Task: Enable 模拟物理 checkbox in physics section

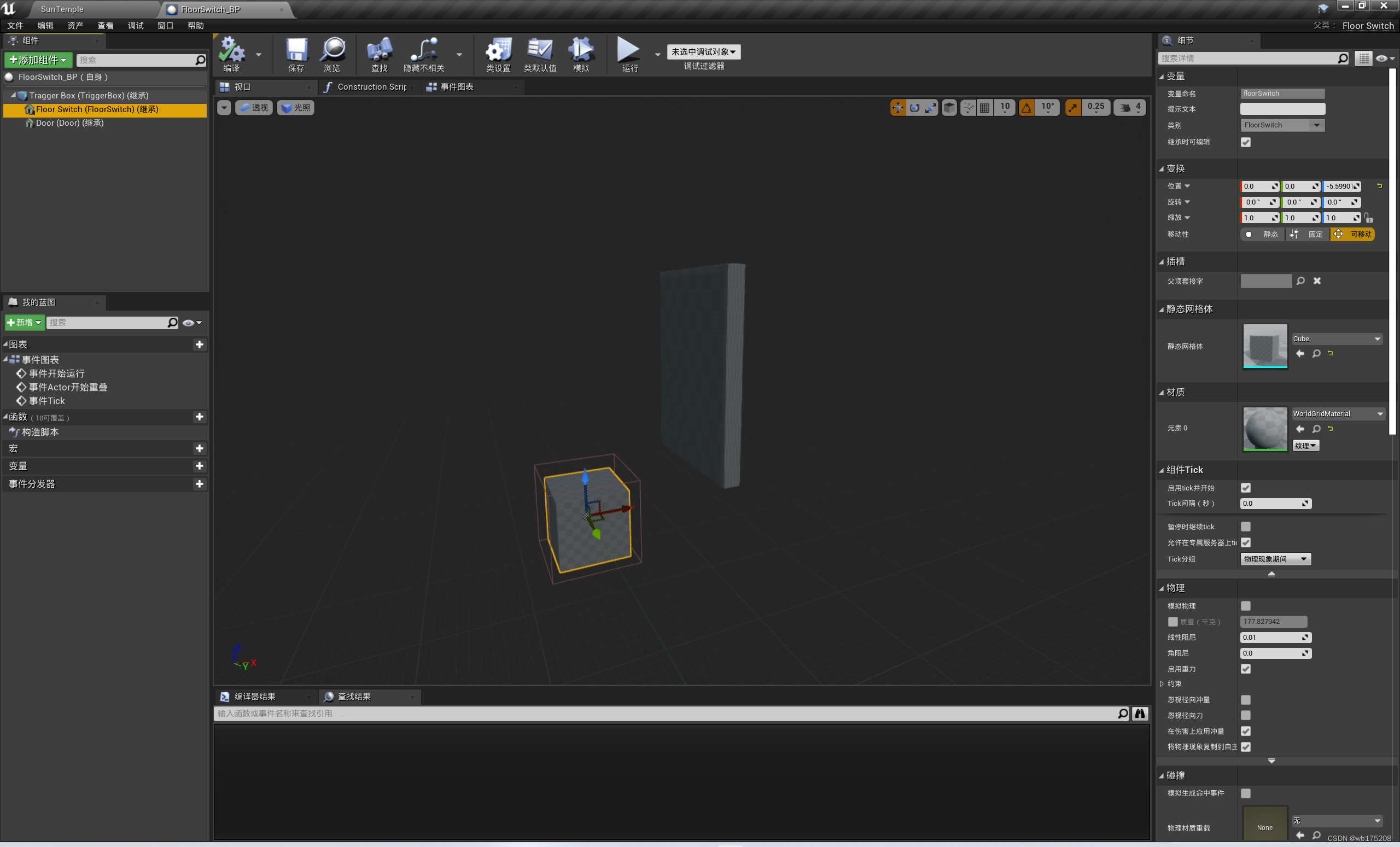Action: (x=1245, y=605)
